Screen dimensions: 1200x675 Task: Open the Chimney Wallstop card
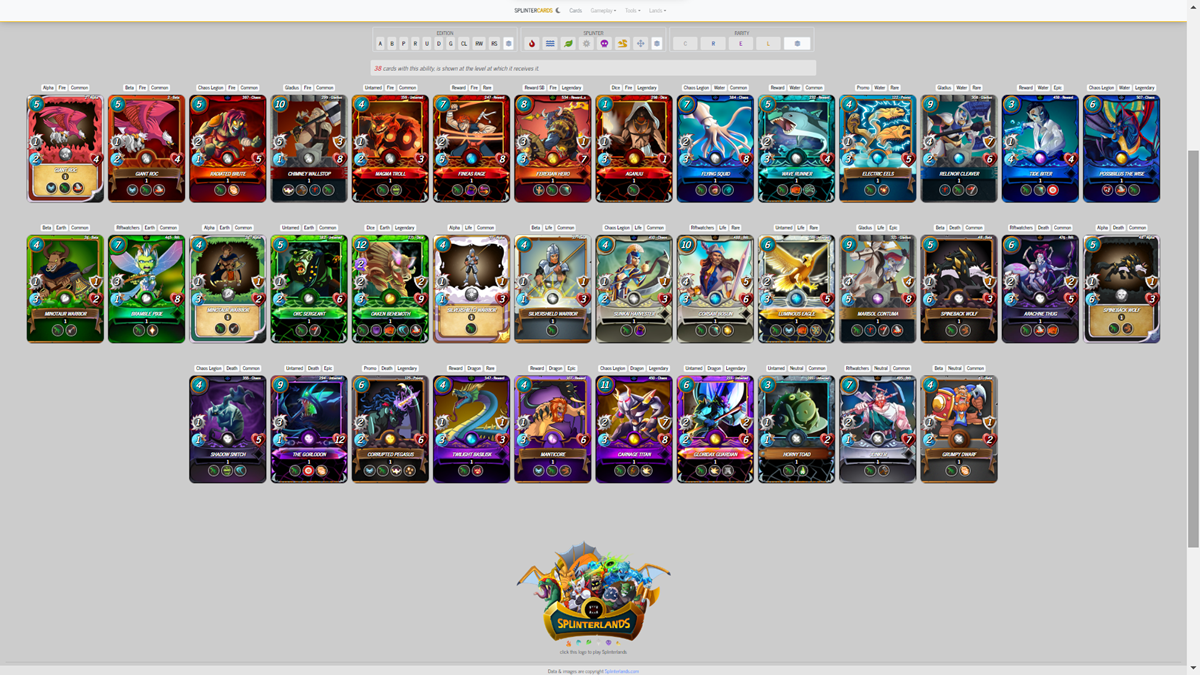309,148
